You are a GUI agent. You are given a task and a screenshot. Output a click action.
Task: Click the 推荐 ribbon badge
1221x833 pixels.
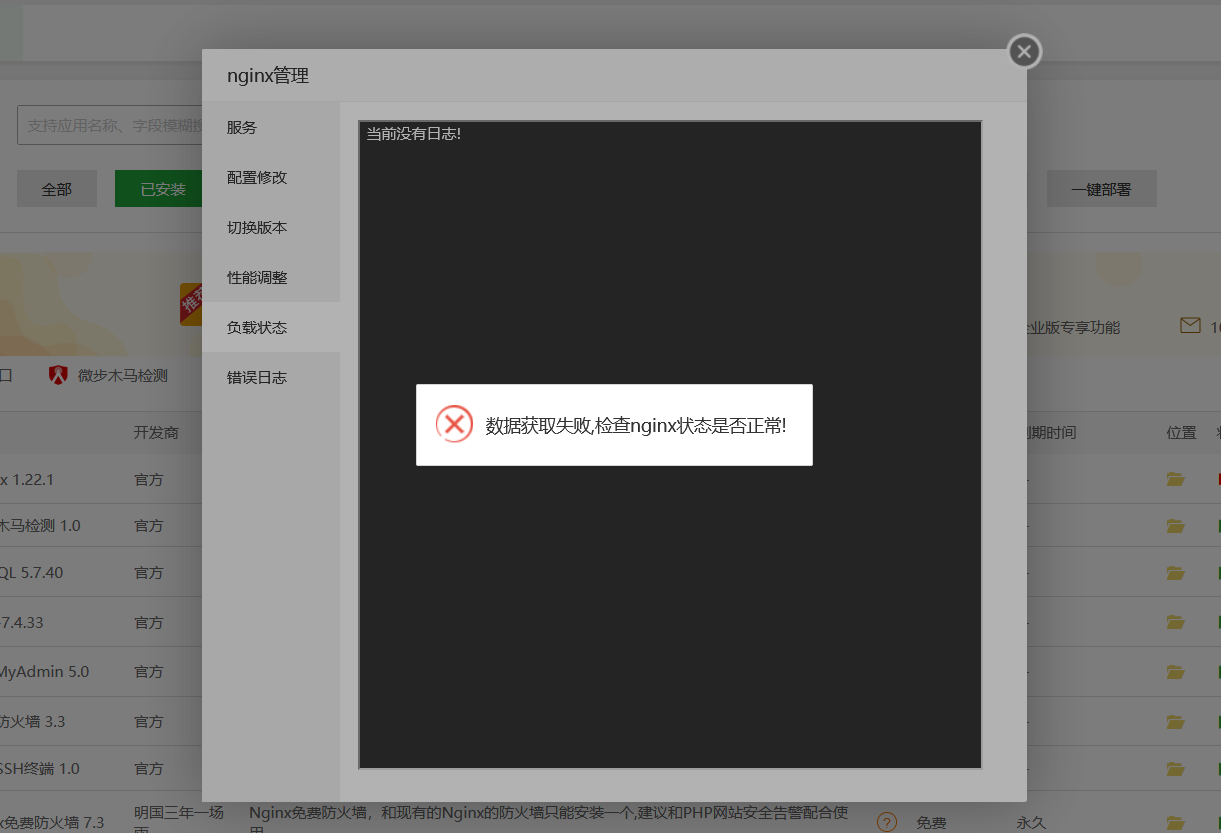click(191, 304)
